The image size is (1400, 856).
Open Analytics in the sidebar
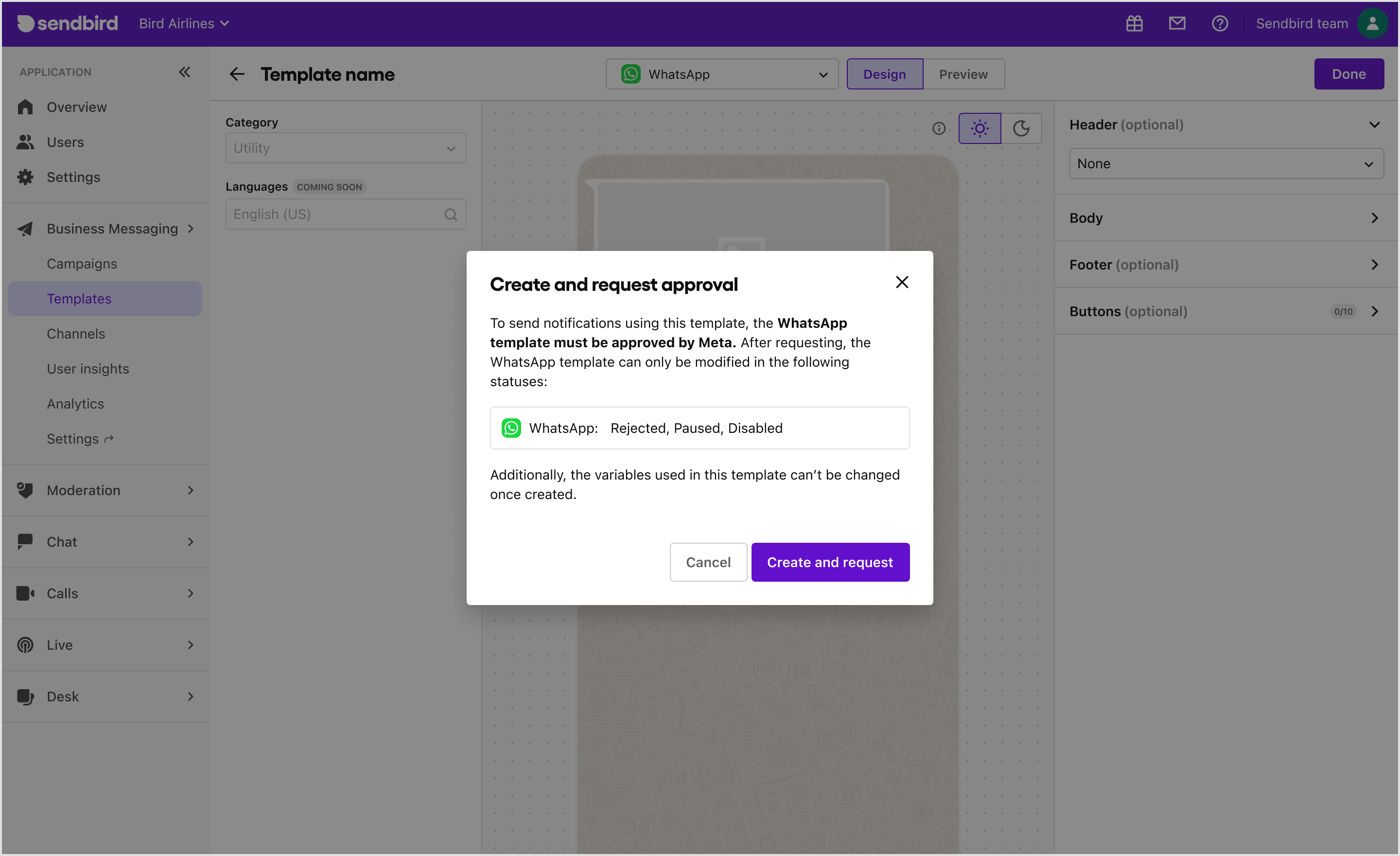[105, 404]
